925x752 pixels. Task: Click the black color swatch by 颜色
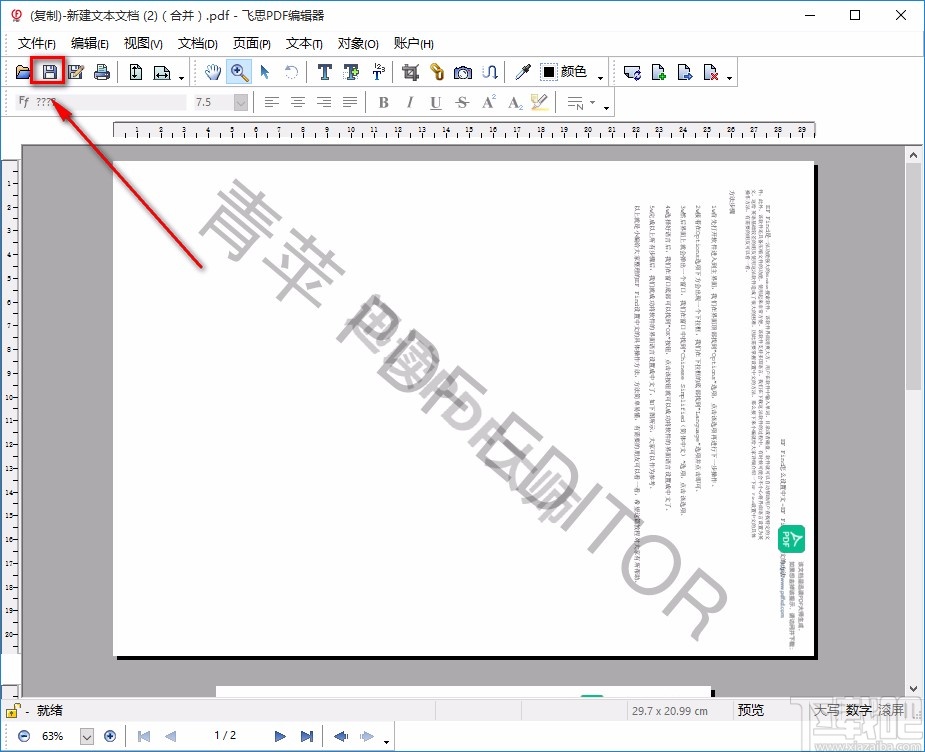(549, 72)
